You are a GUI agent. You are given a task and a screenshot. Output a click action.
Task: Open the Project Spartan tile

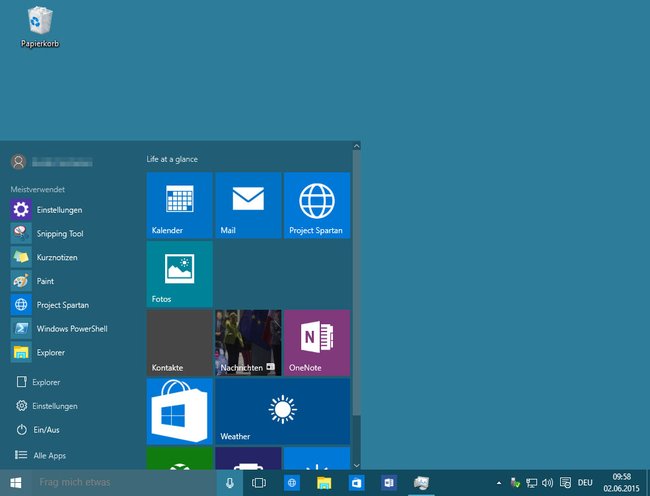point(317,205)
